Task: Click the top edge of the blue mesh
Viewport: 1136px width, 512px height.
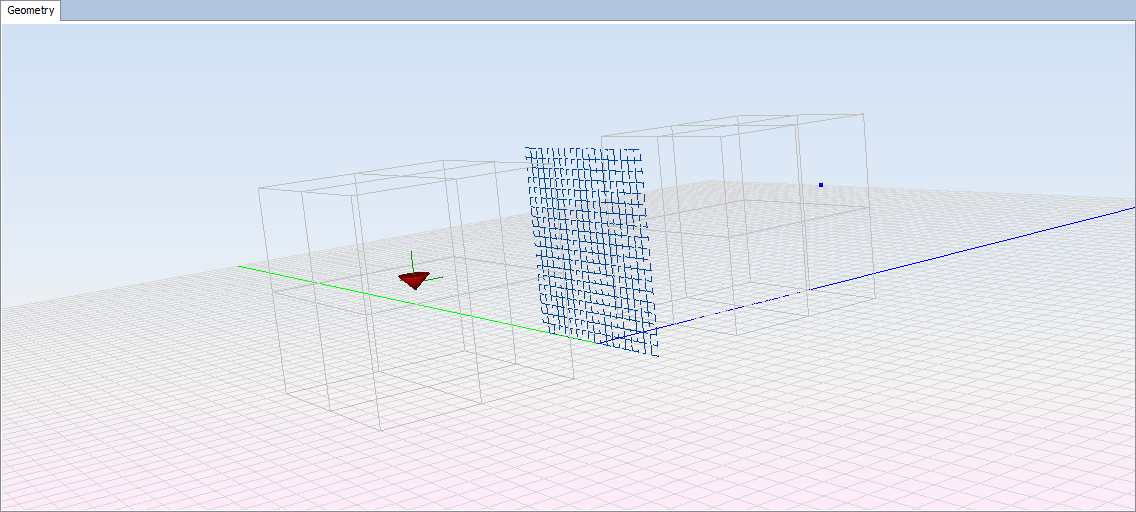Action: [x=583, y=149]
